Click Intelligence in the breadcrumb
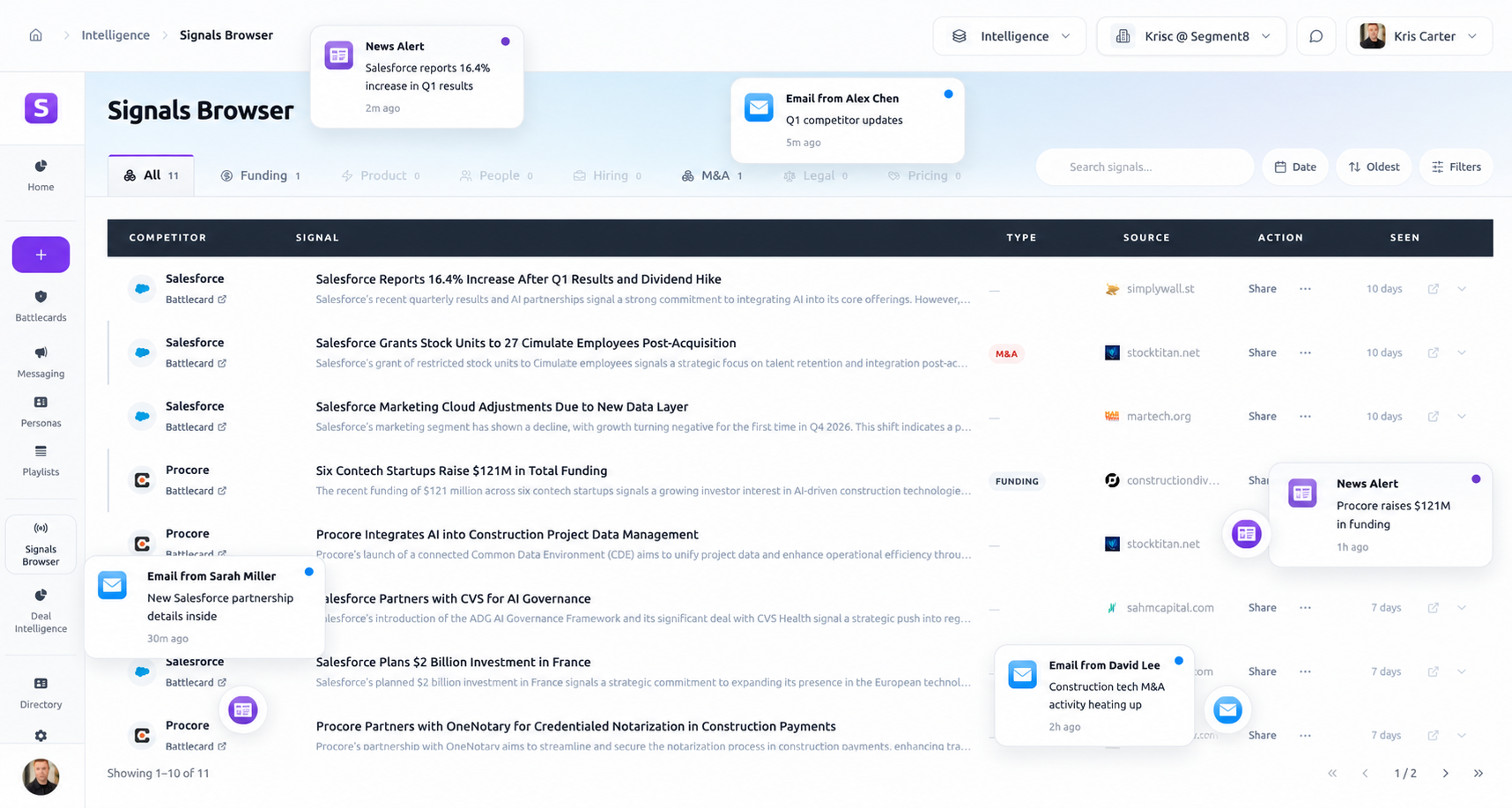 115,35
